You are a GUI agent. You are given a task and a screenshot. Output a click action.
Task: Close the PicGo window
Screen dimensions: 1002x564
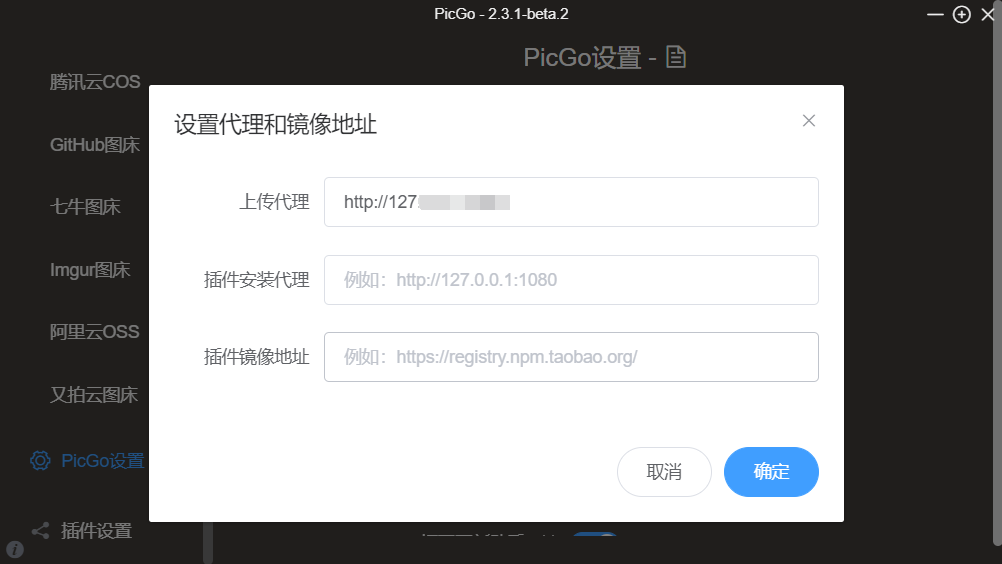(x=987, y=14)
